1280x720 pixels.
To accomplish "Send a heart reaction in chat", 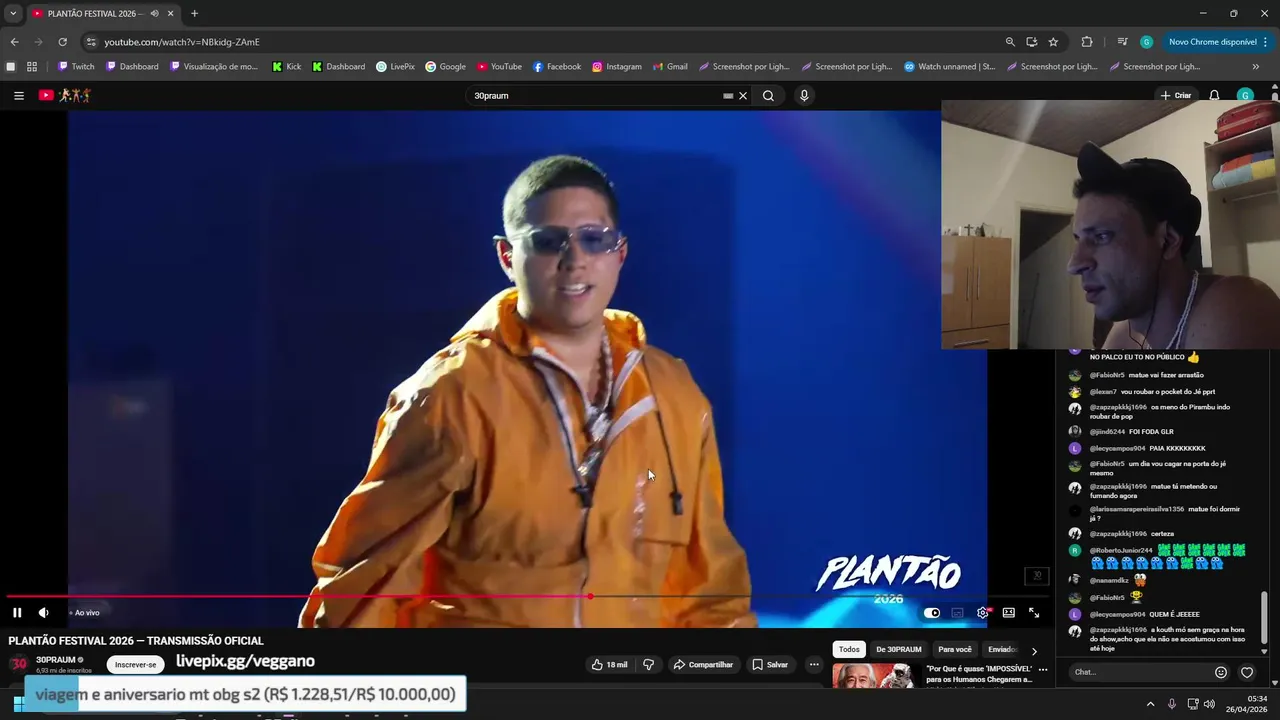I will click(x=1247, y=672).
